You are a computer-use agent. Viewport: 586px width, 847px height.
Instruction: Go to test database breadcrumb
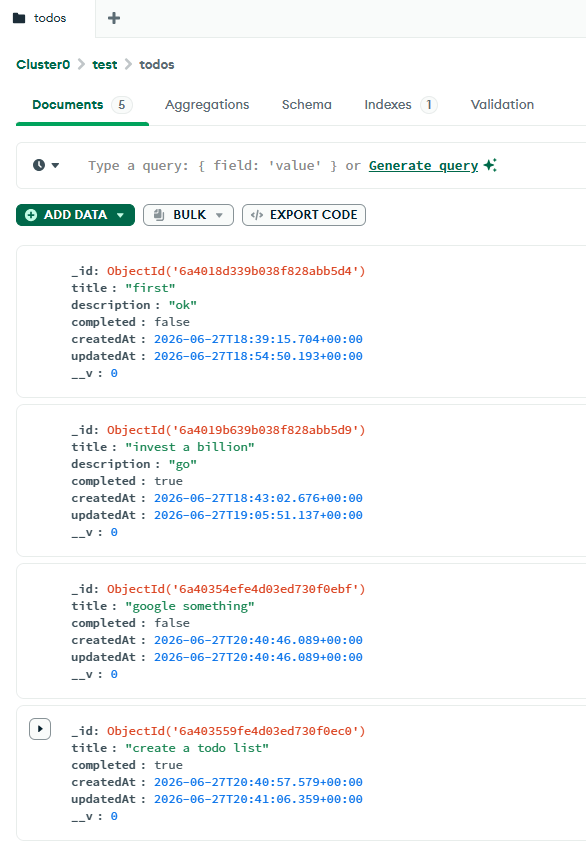tap(105, 65)
